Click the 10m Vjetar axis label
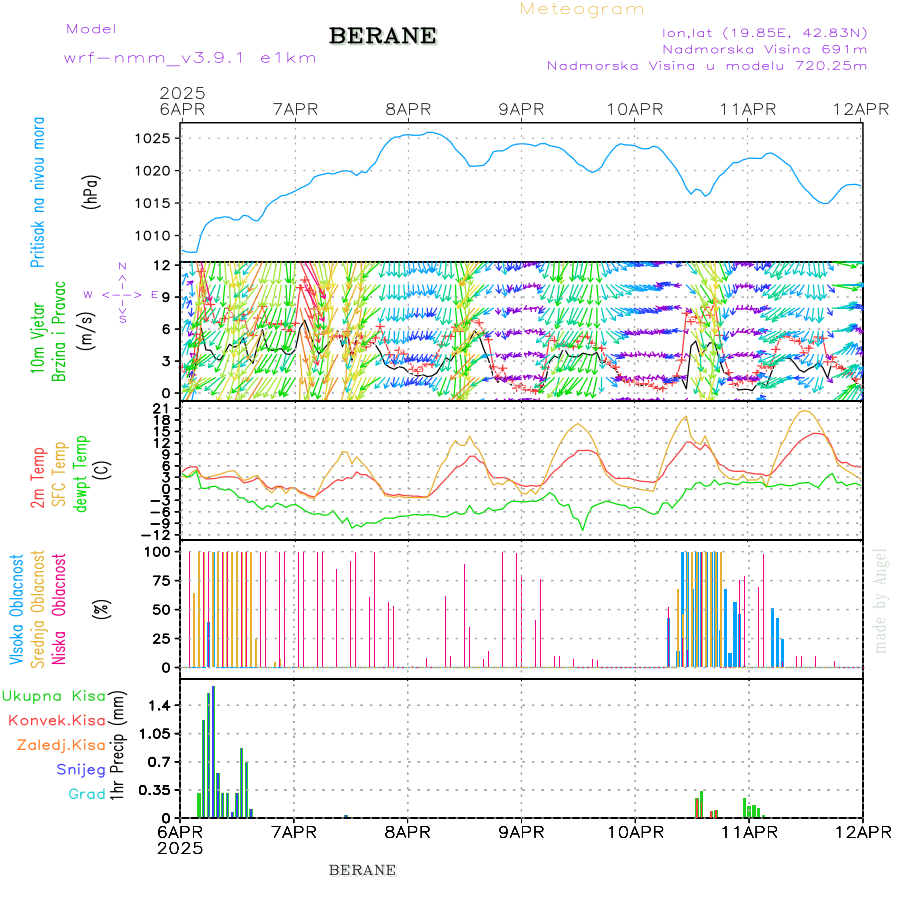 tap(37, 338)
